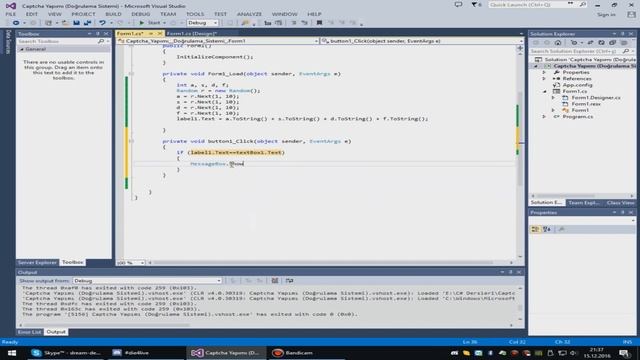Open the Debug configuration dropdown in toolbar

(202, 23)
